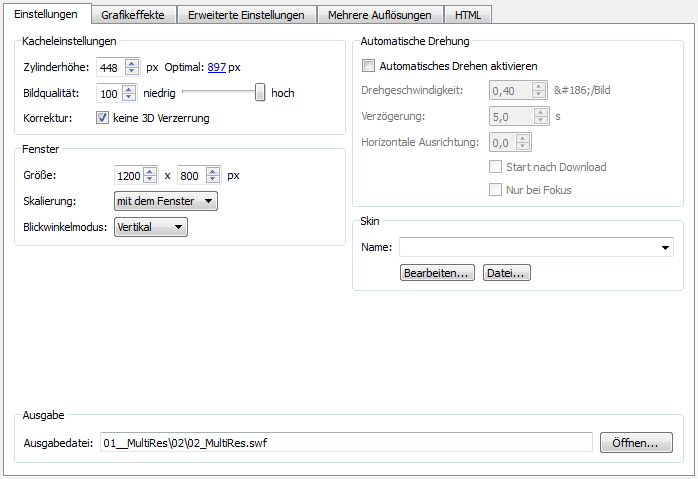Screen dimensions: 698x479
Task: Switch to the Grafikeffekte tab
Action: click(x=132, y=15)
